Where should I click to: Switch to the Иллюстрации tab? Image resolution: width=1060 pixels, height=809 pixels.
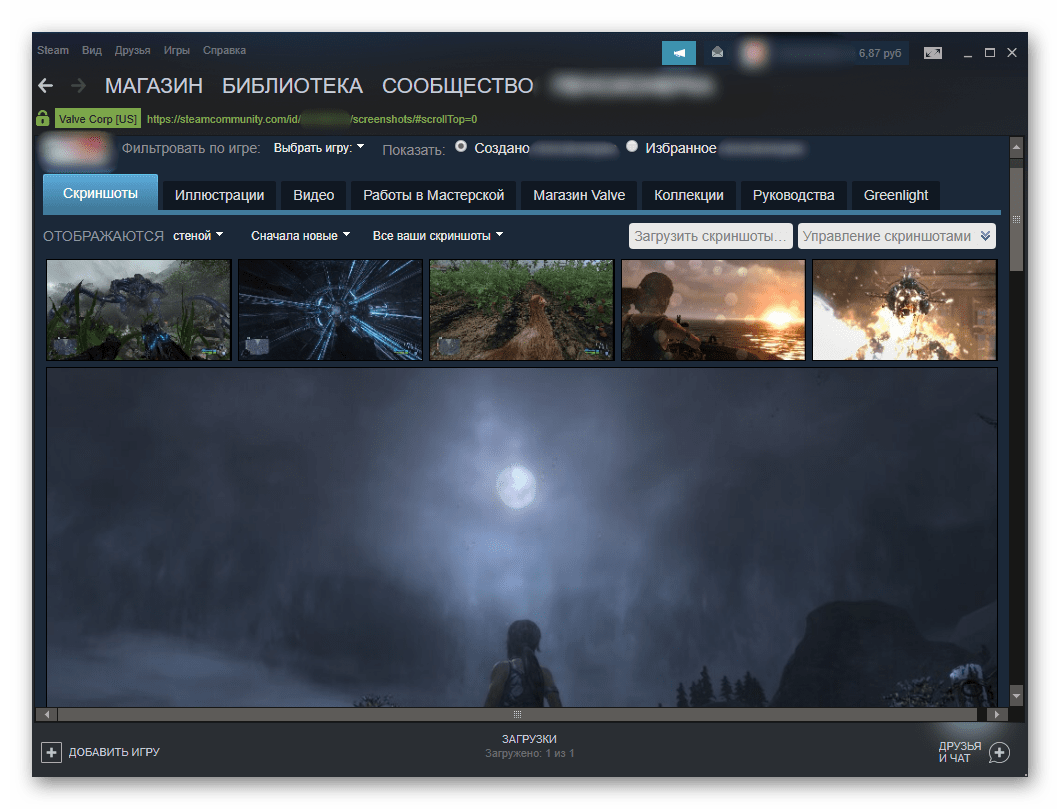tap(219, 195)
